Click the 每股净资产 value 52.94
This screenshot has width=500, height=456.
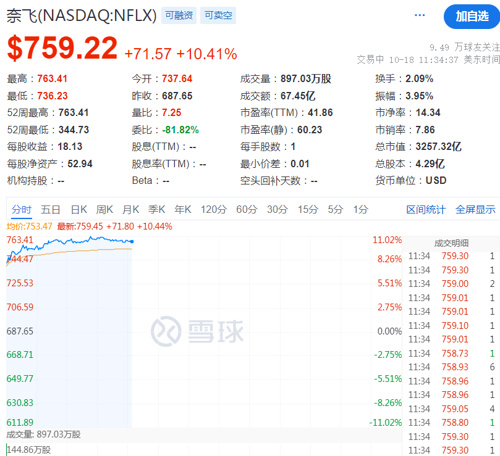(x=80, y=164)
